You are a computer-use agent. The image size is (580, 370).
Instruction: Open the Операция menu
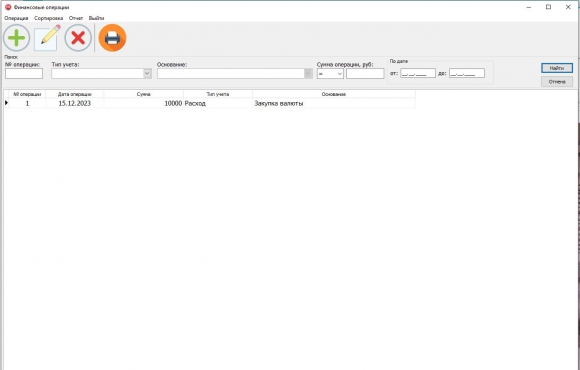[x=16, y=18]
